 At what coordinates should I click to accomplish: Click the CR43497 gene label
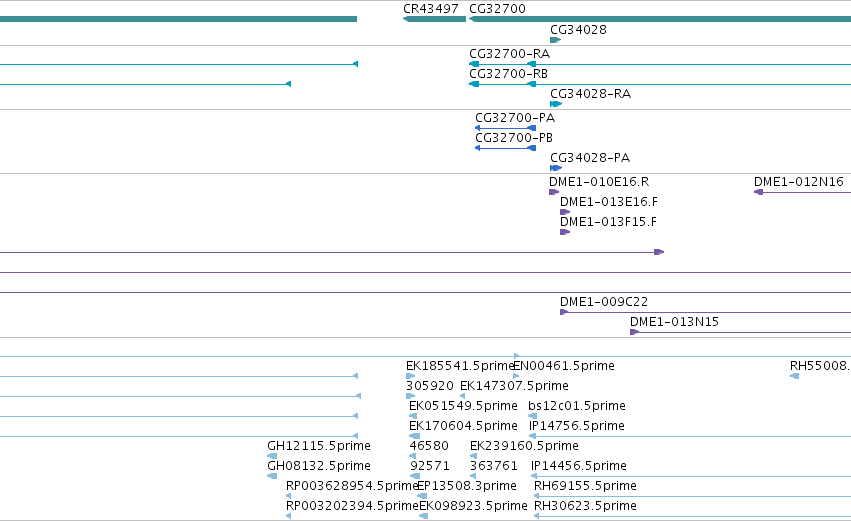pos(431,9)
